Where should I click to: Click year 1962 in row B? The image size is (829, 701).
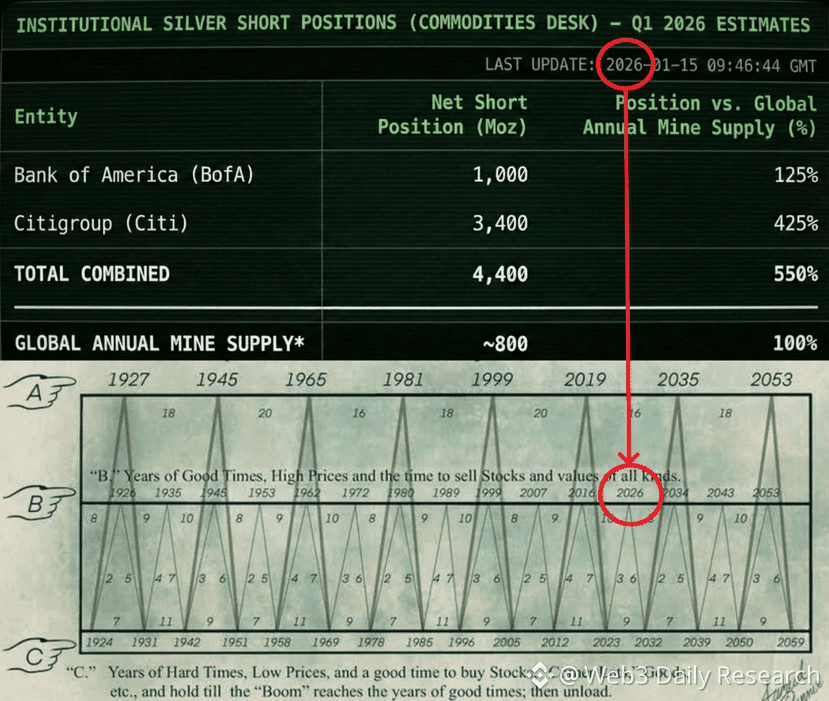[307, 493]
